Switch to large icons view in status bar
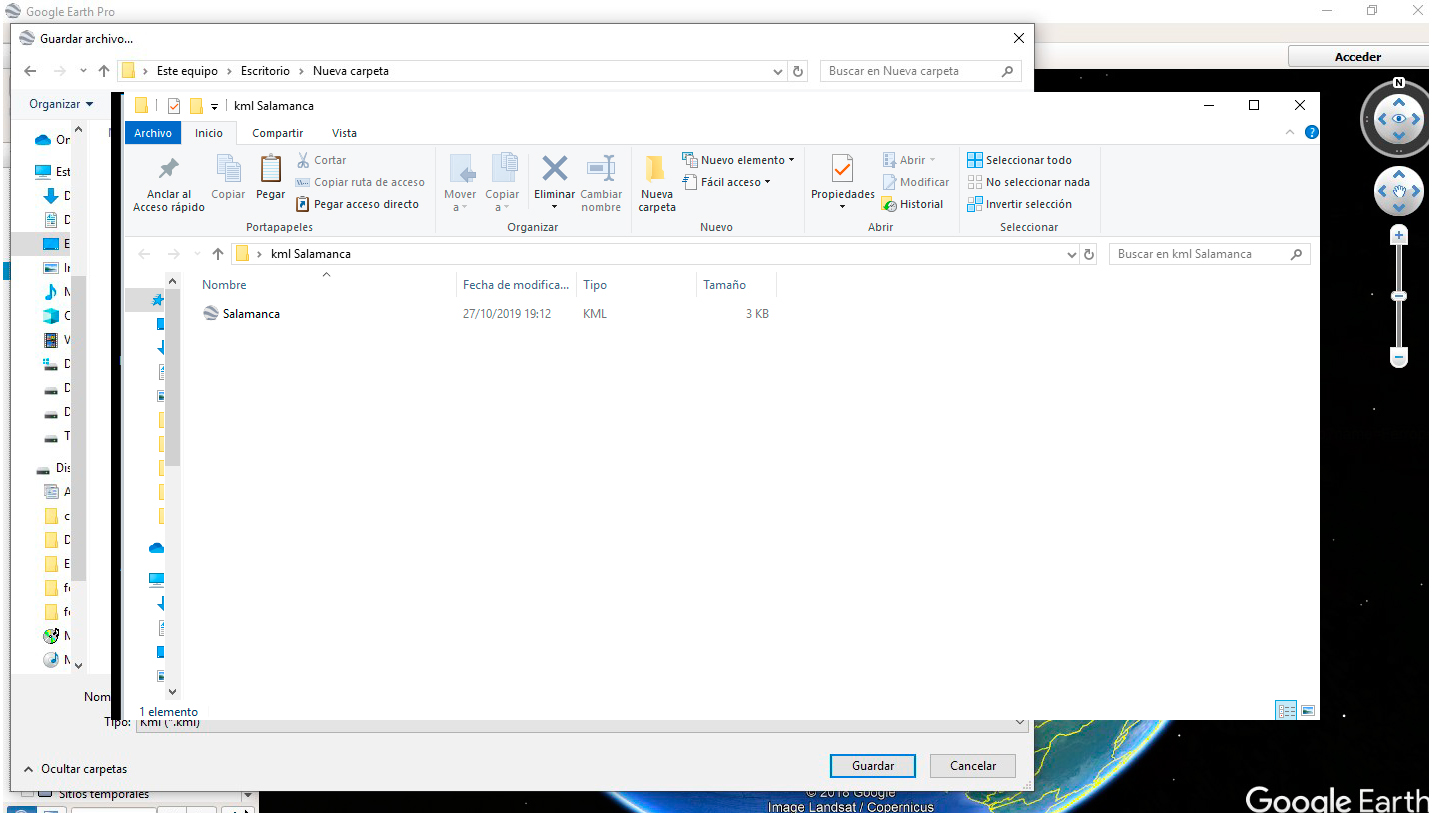 (x=1308, y=710)
